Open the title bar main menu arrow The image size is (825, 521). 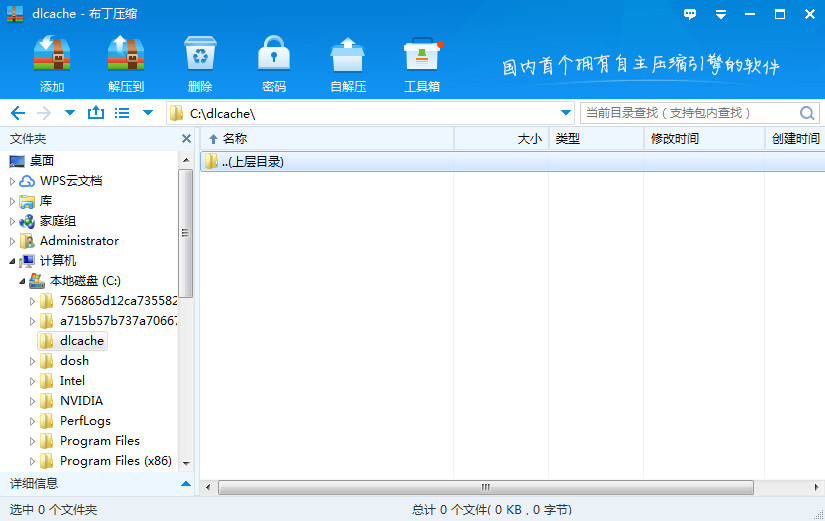click(x=721, y=15)
